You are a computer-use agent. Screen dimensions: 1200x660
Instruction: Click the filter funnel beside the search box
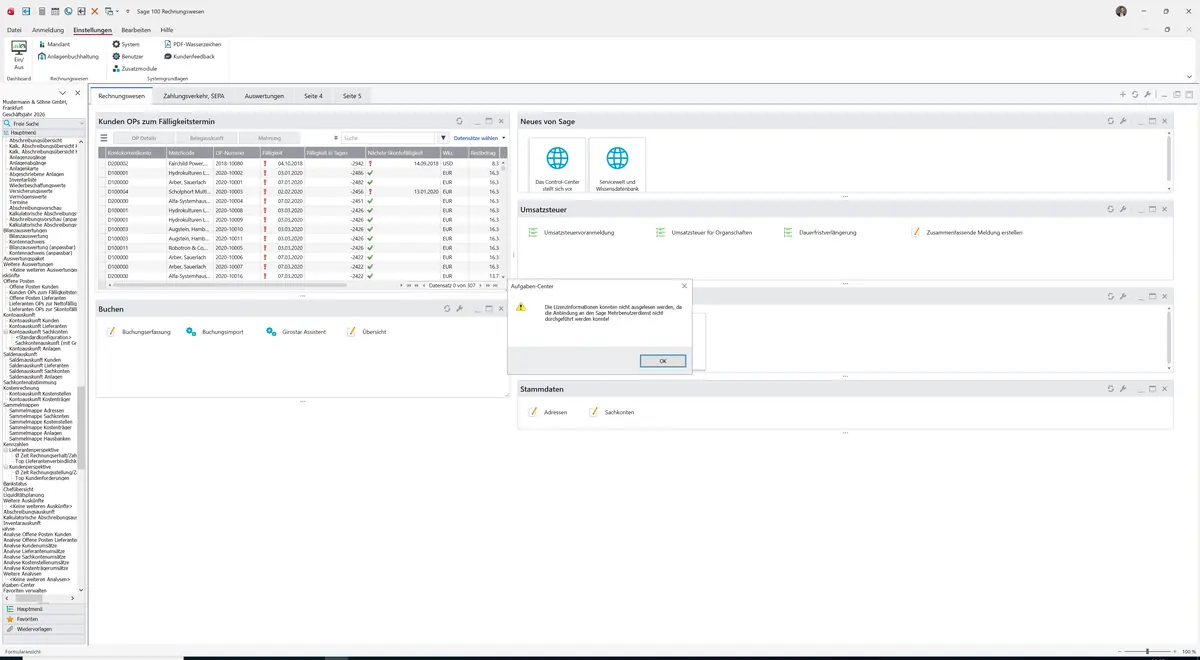click(x=443, y=138)
